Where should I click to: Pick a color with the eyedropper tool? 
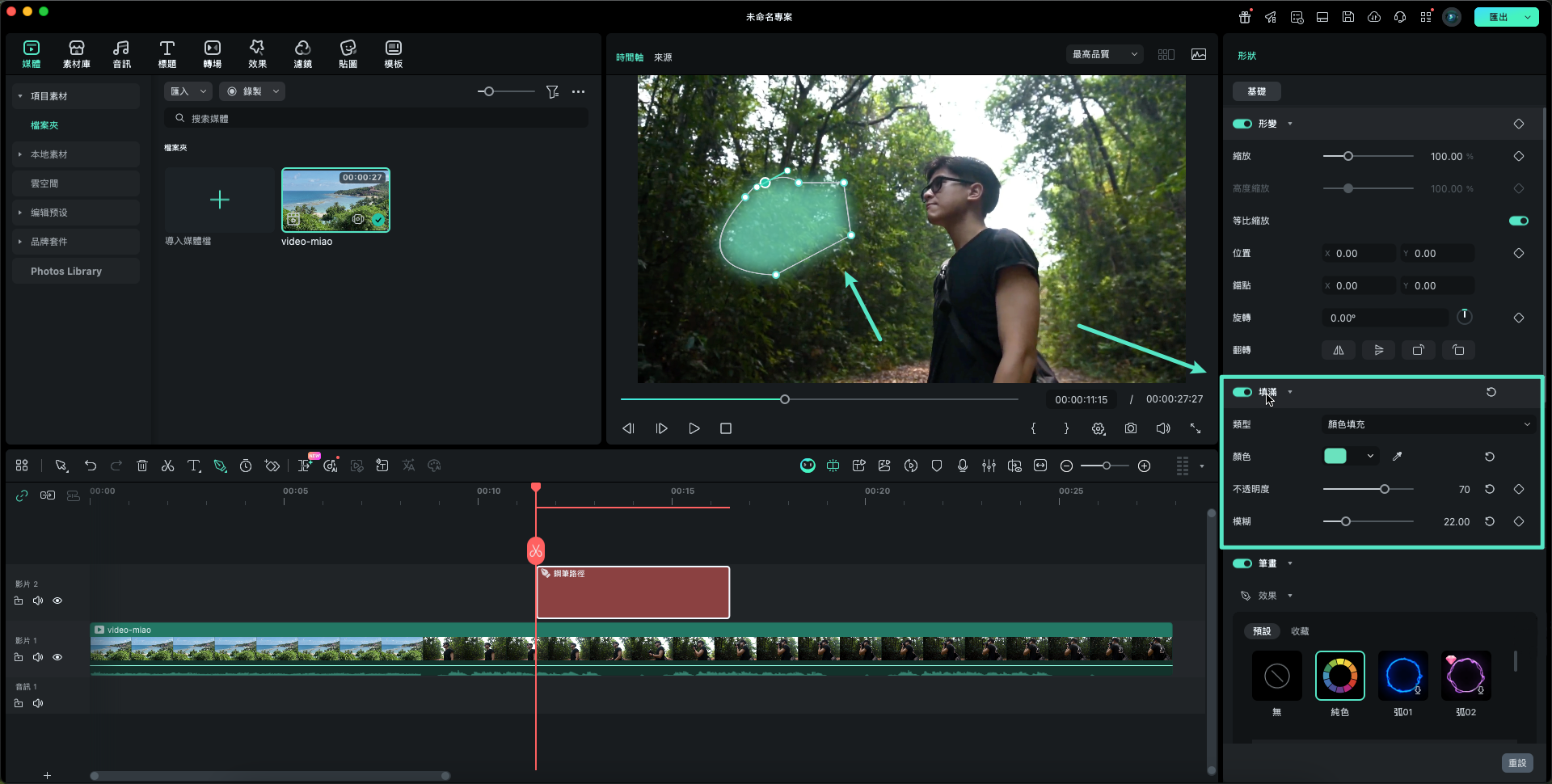point(1397,457)
